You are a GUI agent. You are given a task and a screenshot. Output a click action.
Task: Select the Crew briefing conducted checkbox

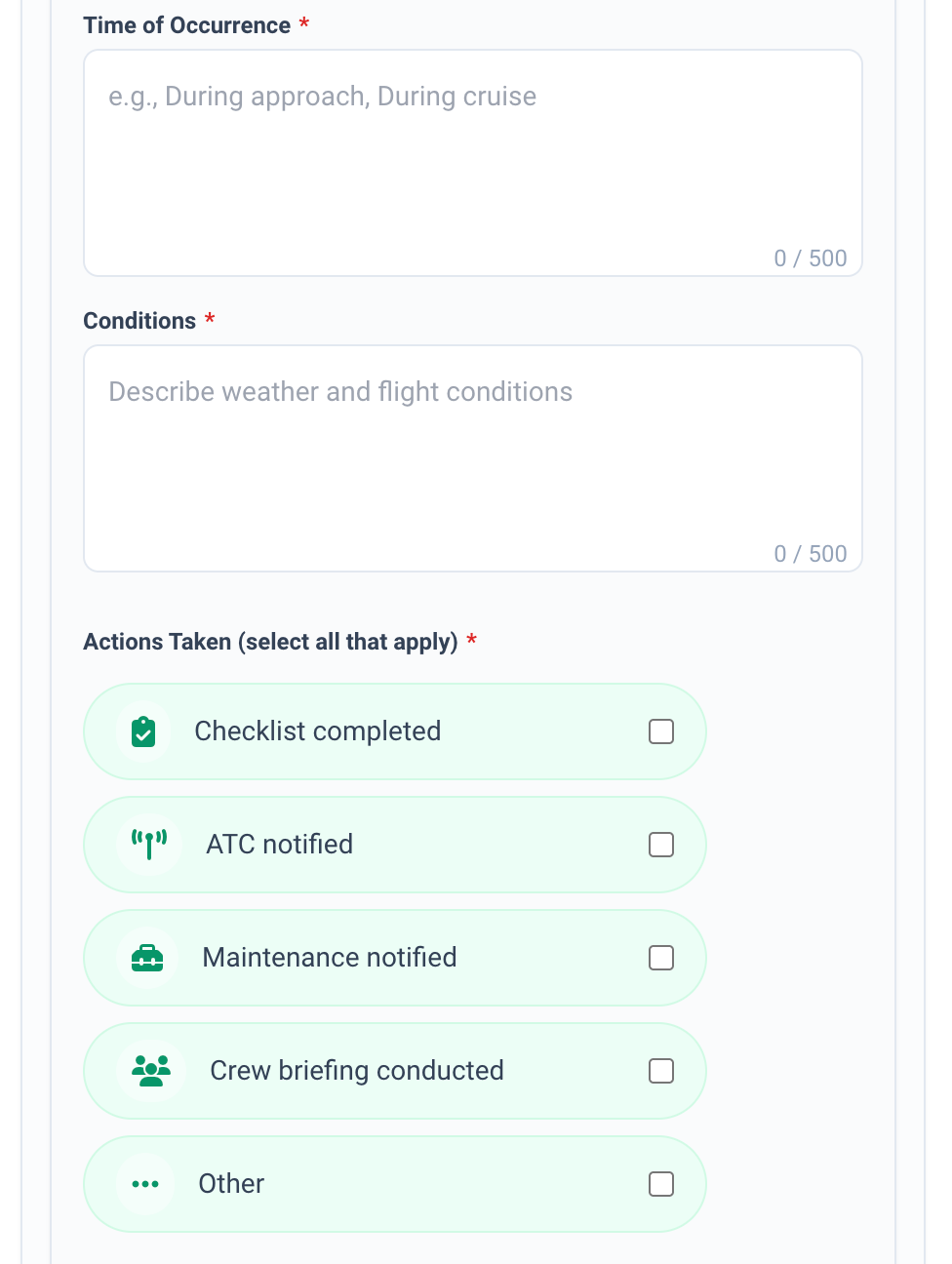[661, 1071]
